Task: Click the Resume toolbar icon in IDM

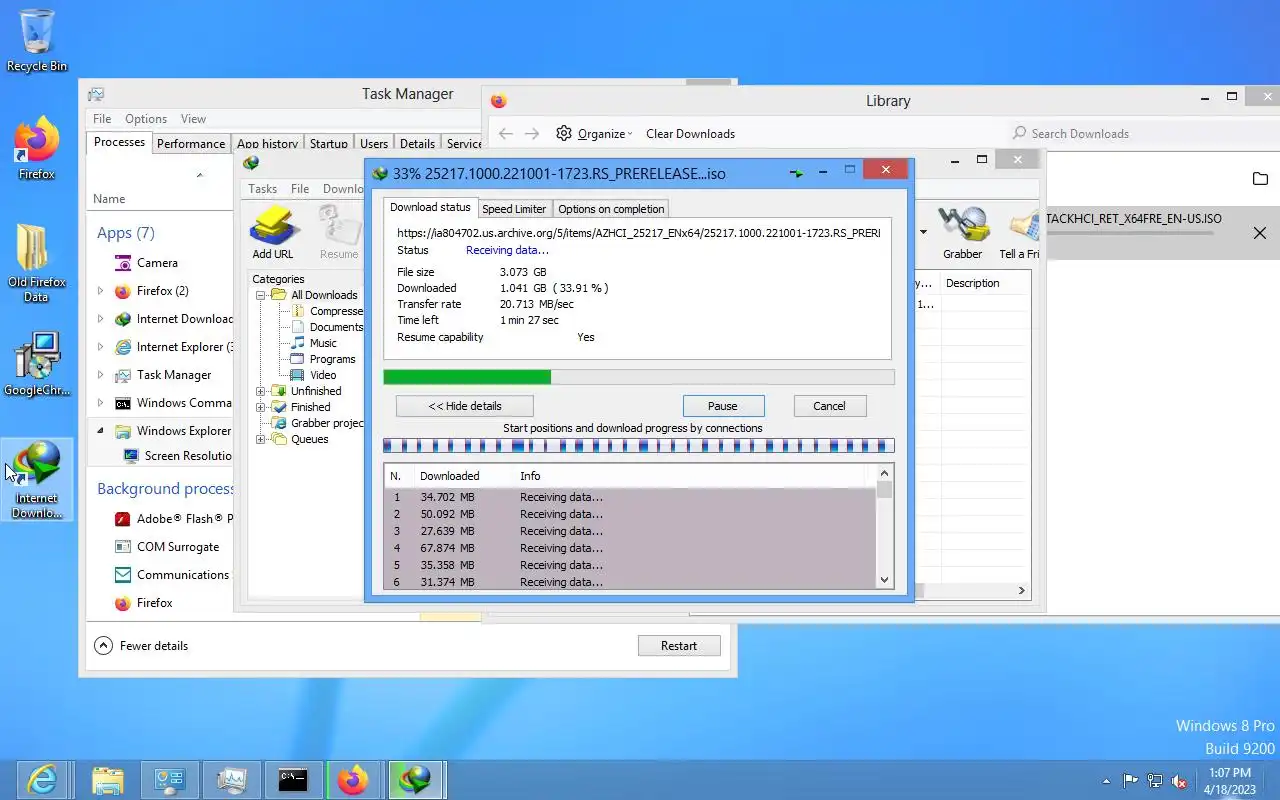Action: pyautogui.click(x=339, y=232)
